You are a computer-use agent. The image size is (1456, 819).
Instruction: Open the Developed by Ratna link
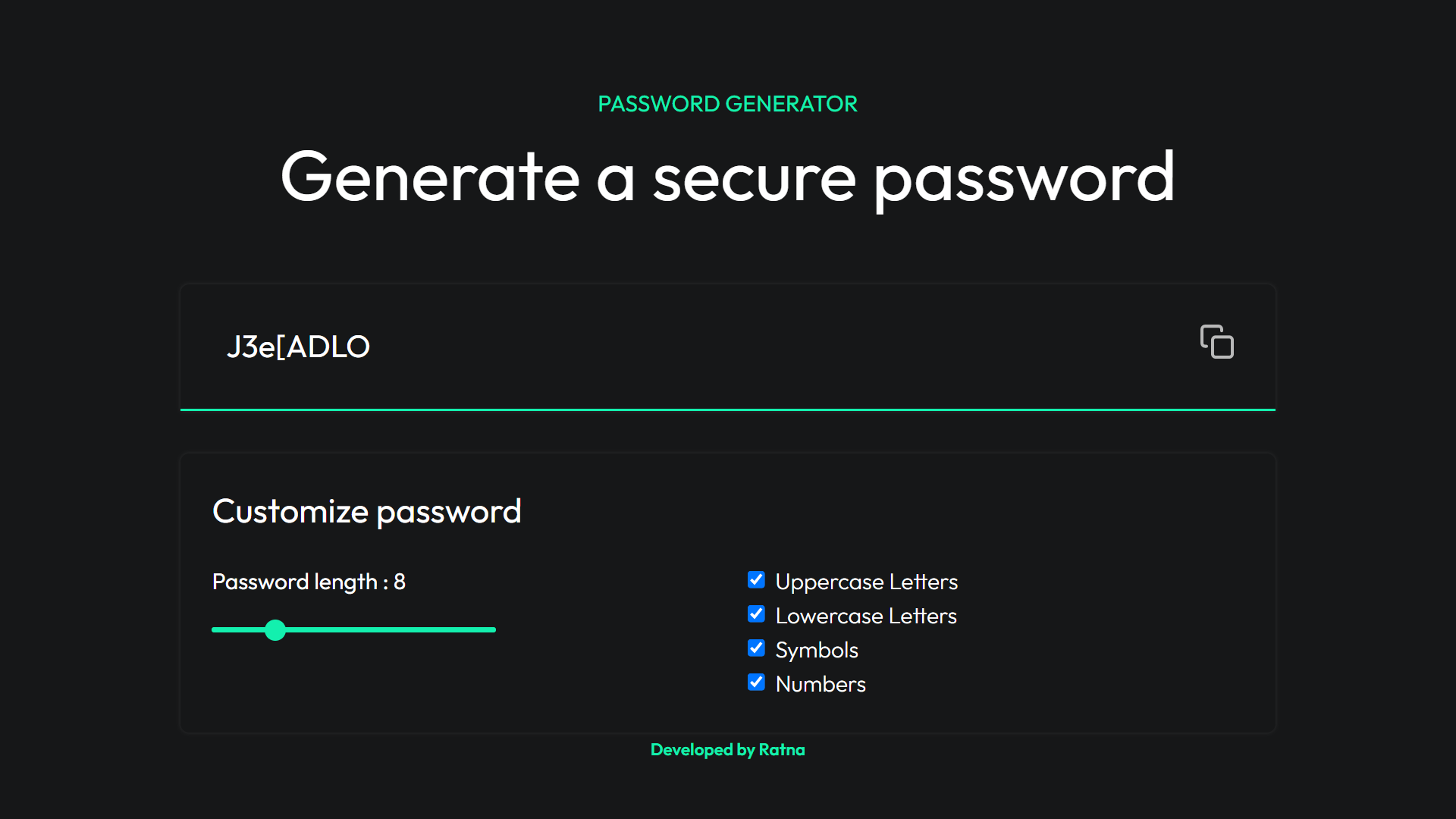click(727, 750)
